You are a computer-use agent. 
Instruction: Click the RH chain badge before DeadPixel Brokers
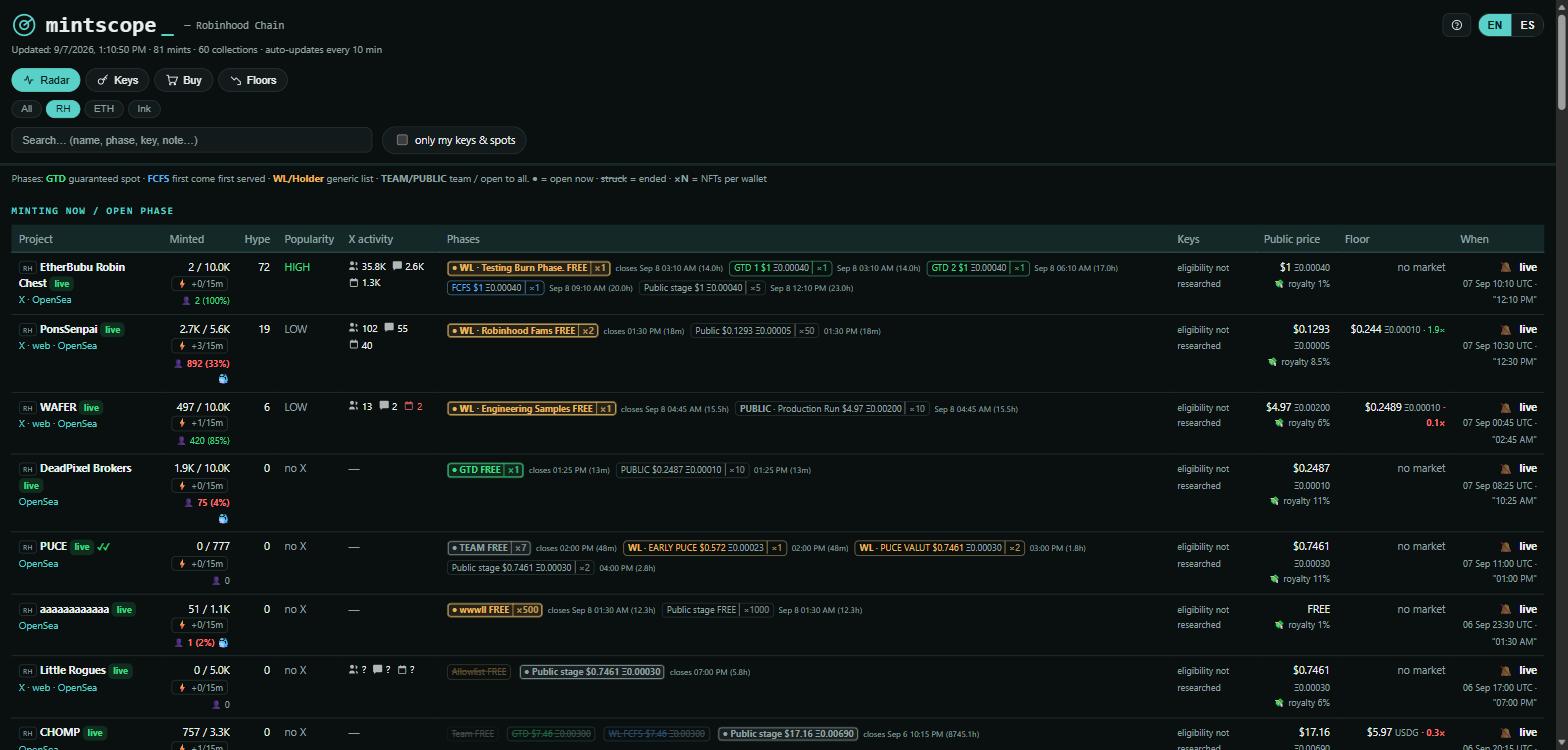28,469
